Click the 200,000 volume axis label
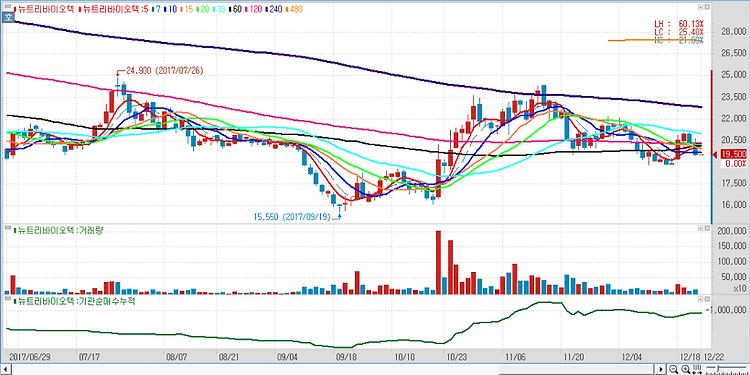The height and width of the screenshot is (375, 750). point(732,231)
